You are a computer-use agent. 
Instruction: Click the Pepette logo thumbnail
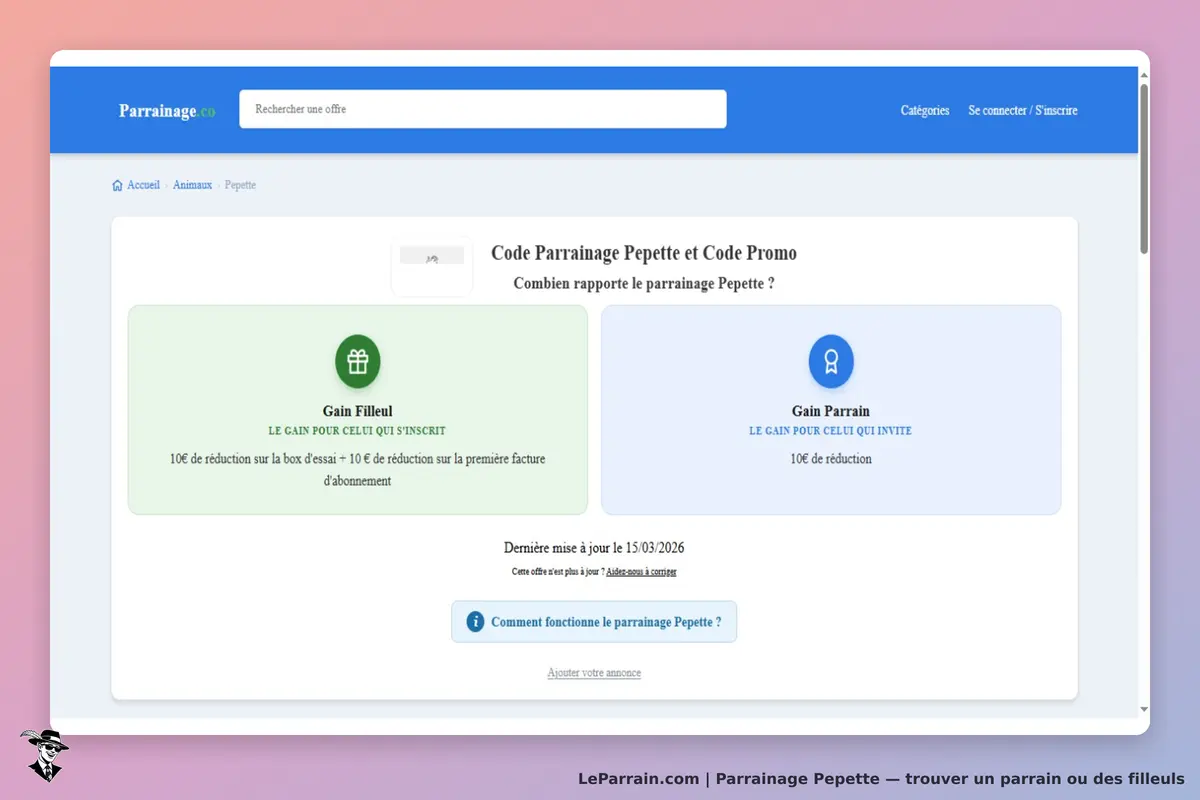point(432,267)
